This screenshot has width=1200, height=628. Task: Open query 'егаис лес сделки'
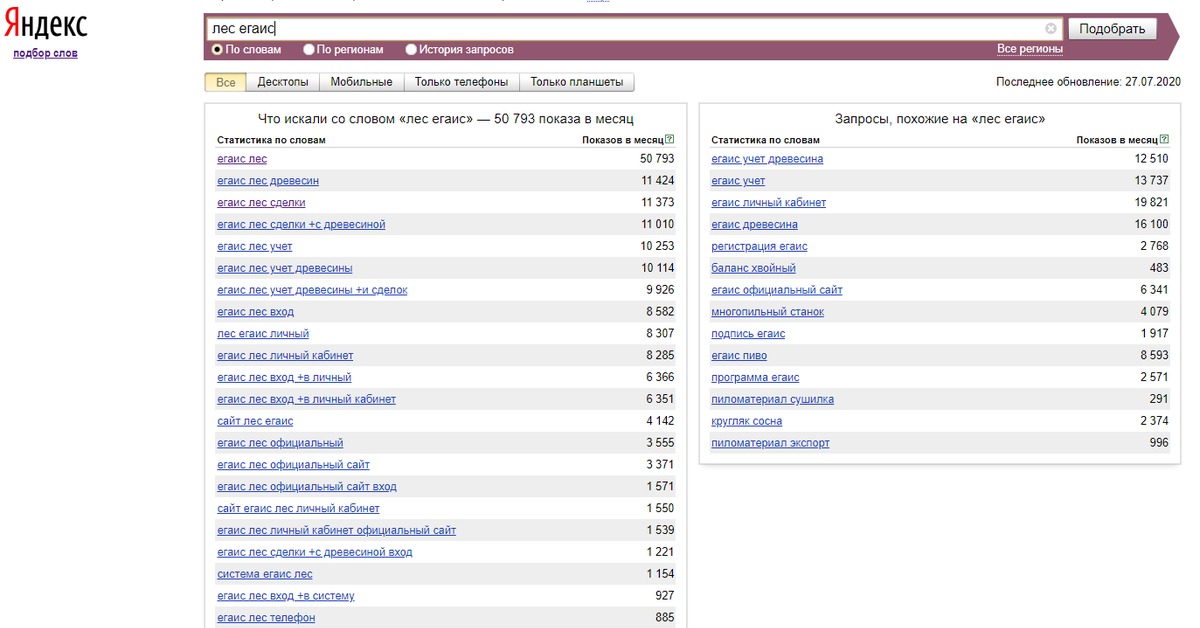[262, 203]
